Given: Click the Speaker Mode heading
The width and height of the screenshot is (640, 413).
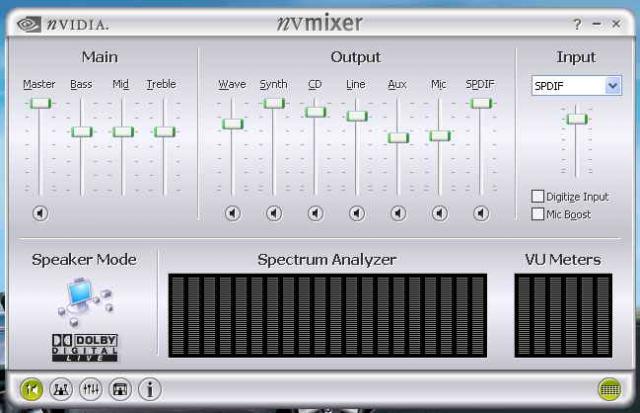Looking at the screenshot, I should tap(84, 260).
